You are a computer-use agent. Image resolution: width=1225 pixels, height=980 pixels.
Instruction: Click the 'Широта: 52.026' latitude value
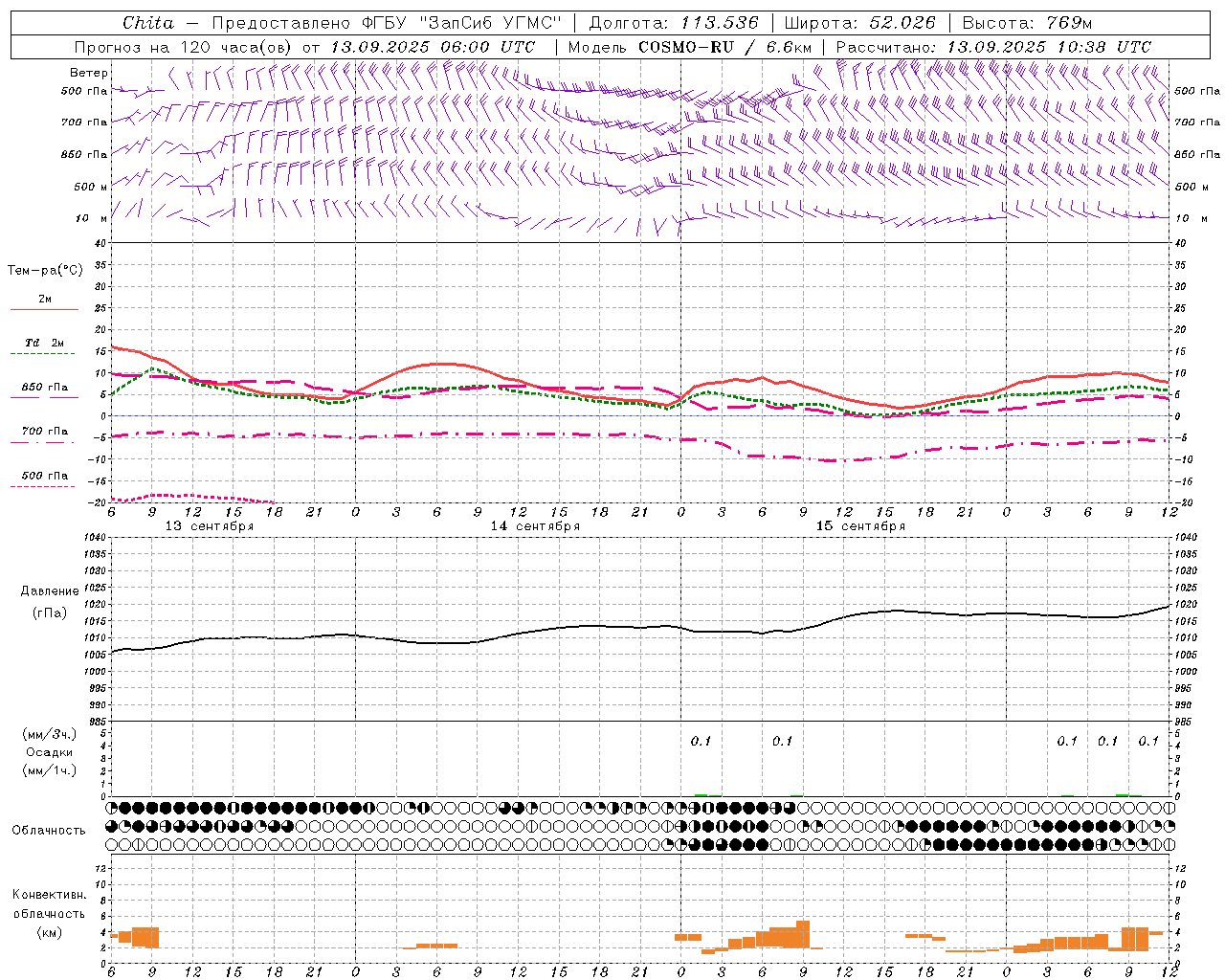[x=860, y=23]
